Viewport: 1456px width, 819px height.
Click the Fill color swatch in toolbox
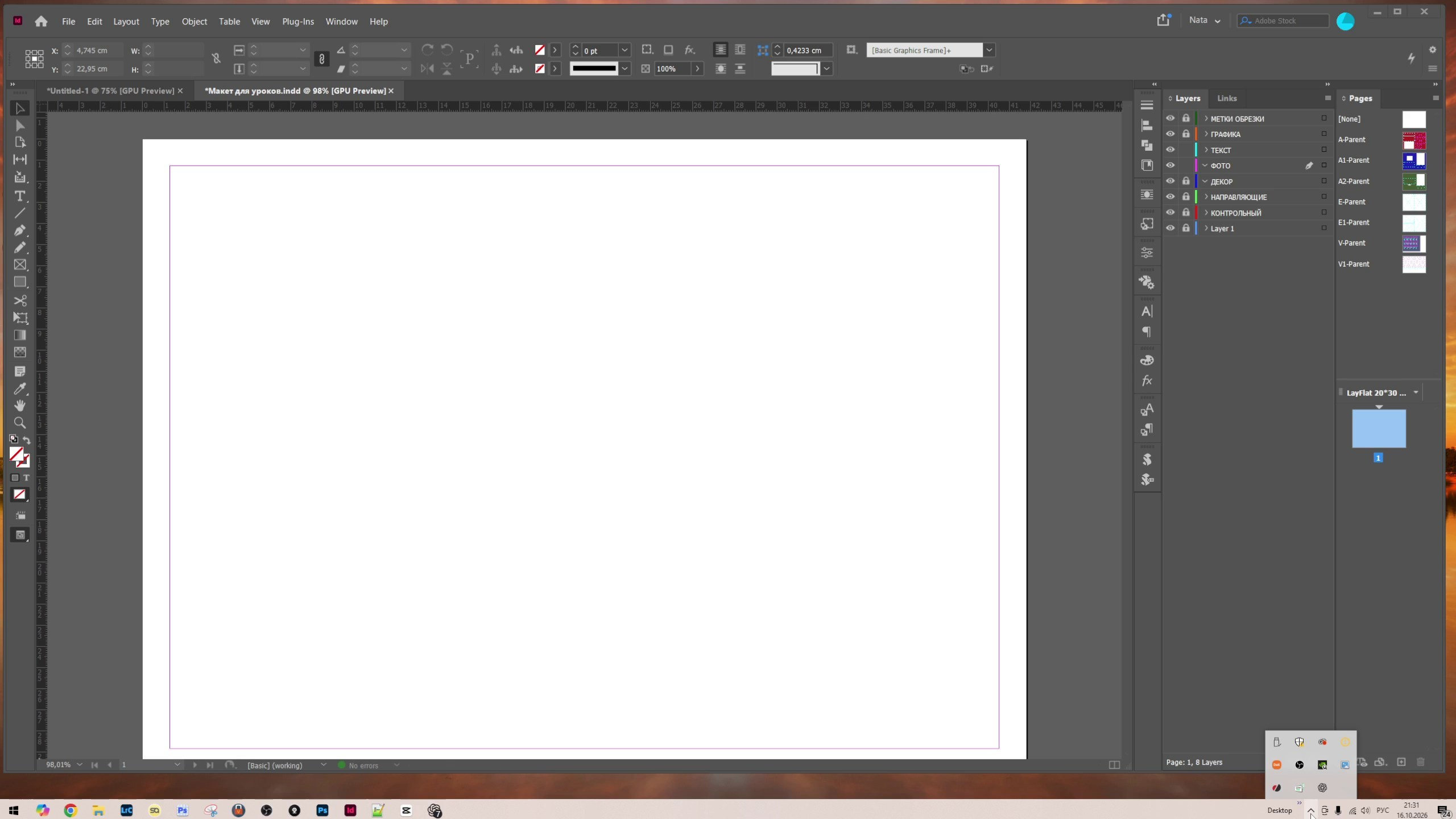(16, 454)
